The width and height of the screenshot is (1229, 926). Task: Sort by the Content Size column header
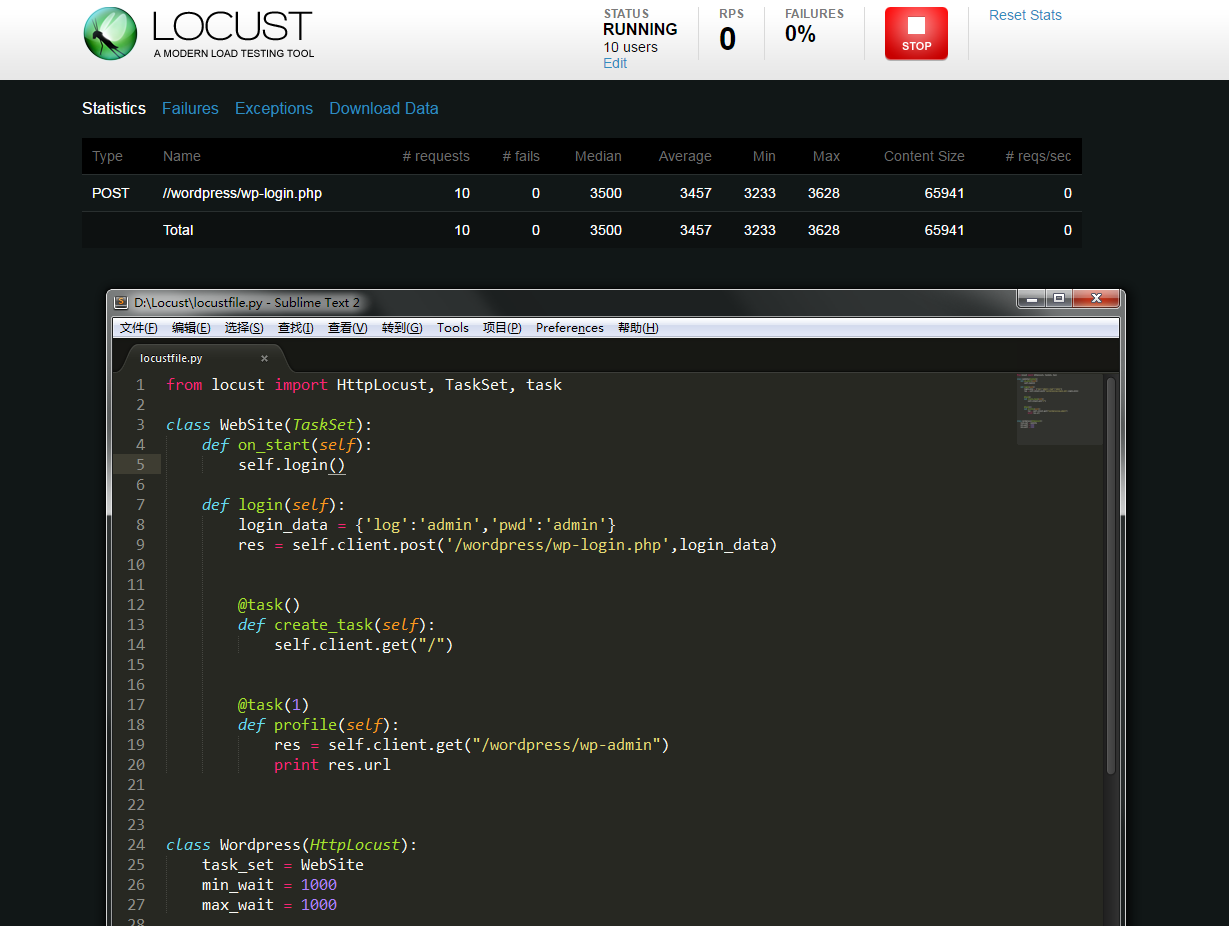[924, 156]
